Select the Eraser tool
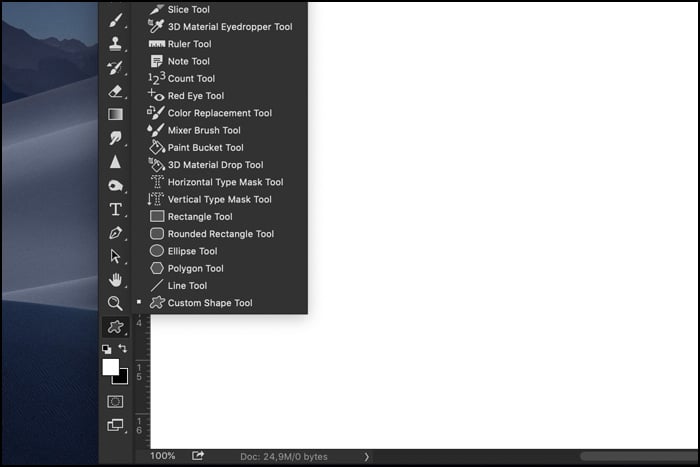Image resolution: width=700 pixels, height=467 pixels. (x=115, y=91)
